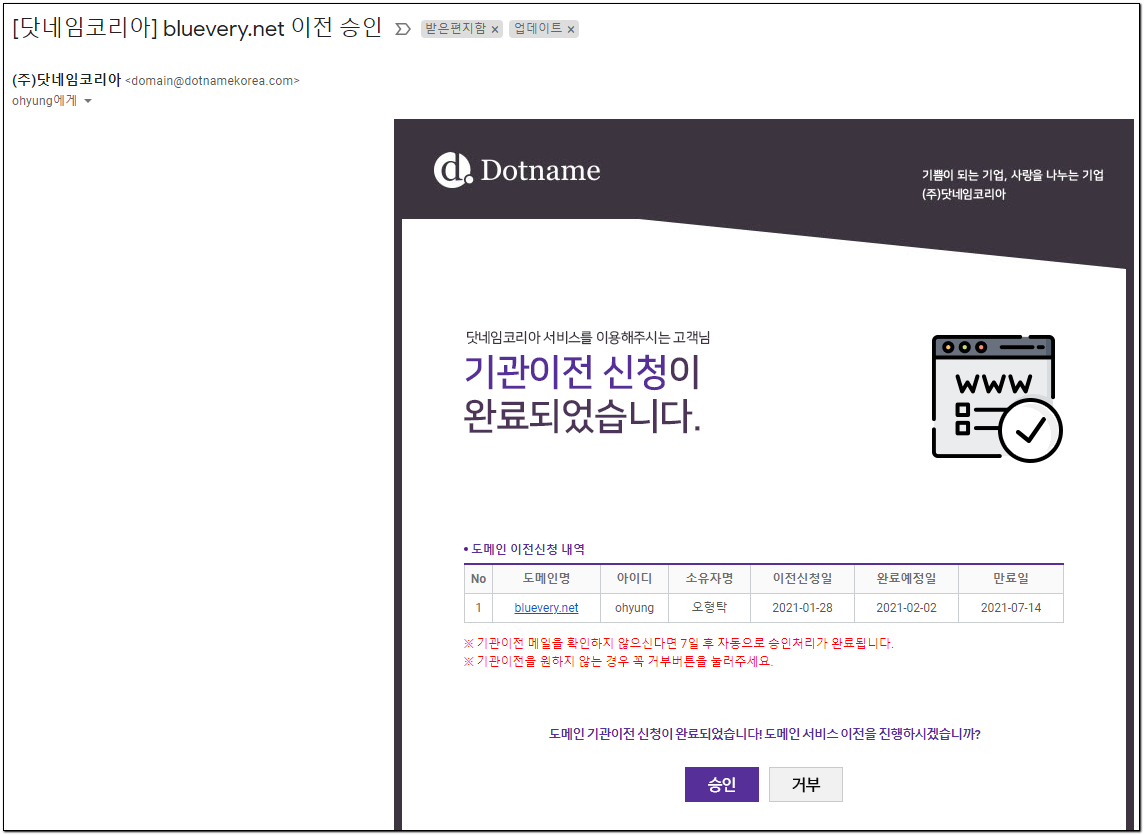Click the 아이디 column header

click(x=634, y=579)
